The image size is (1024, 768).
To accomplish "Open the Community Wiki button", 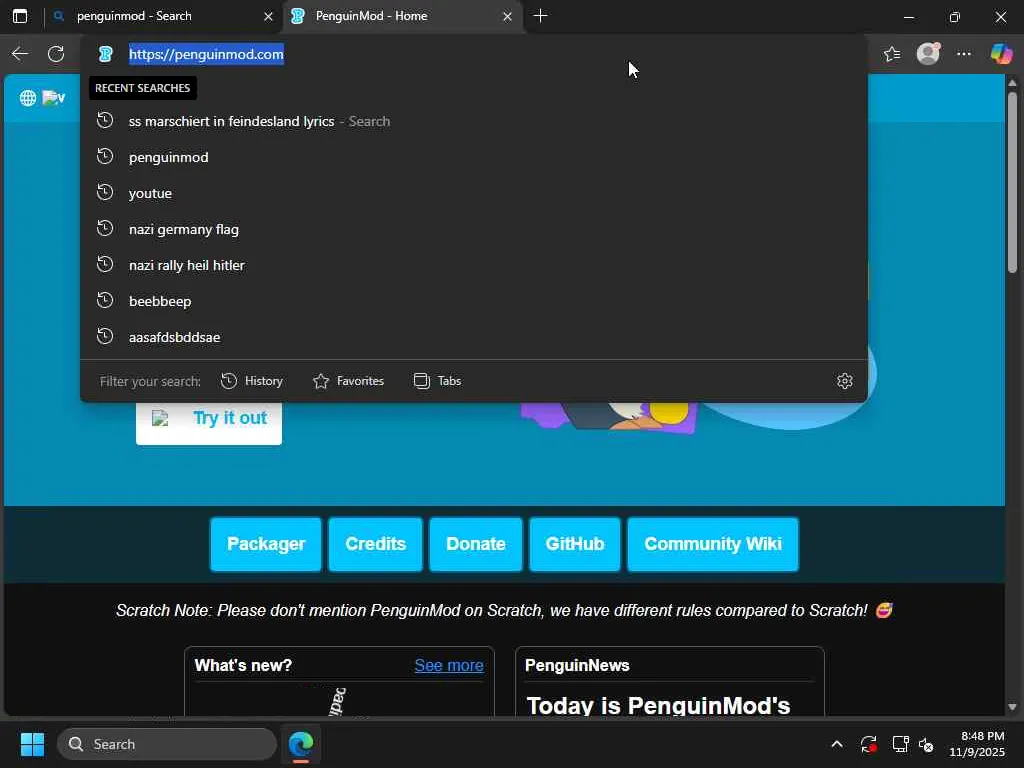I will pyautogui.click(x=712, y=544).
